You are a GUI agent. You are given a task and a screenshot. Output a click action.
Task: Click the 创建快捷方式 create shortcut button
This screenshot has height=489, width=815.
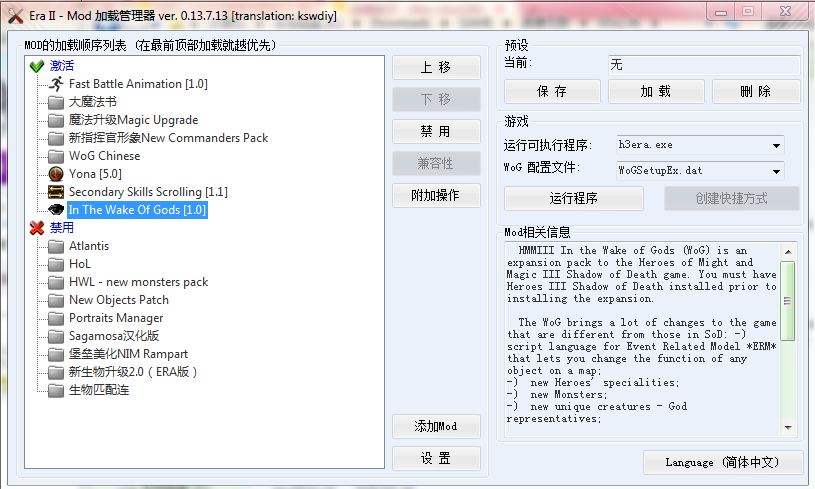731,199
